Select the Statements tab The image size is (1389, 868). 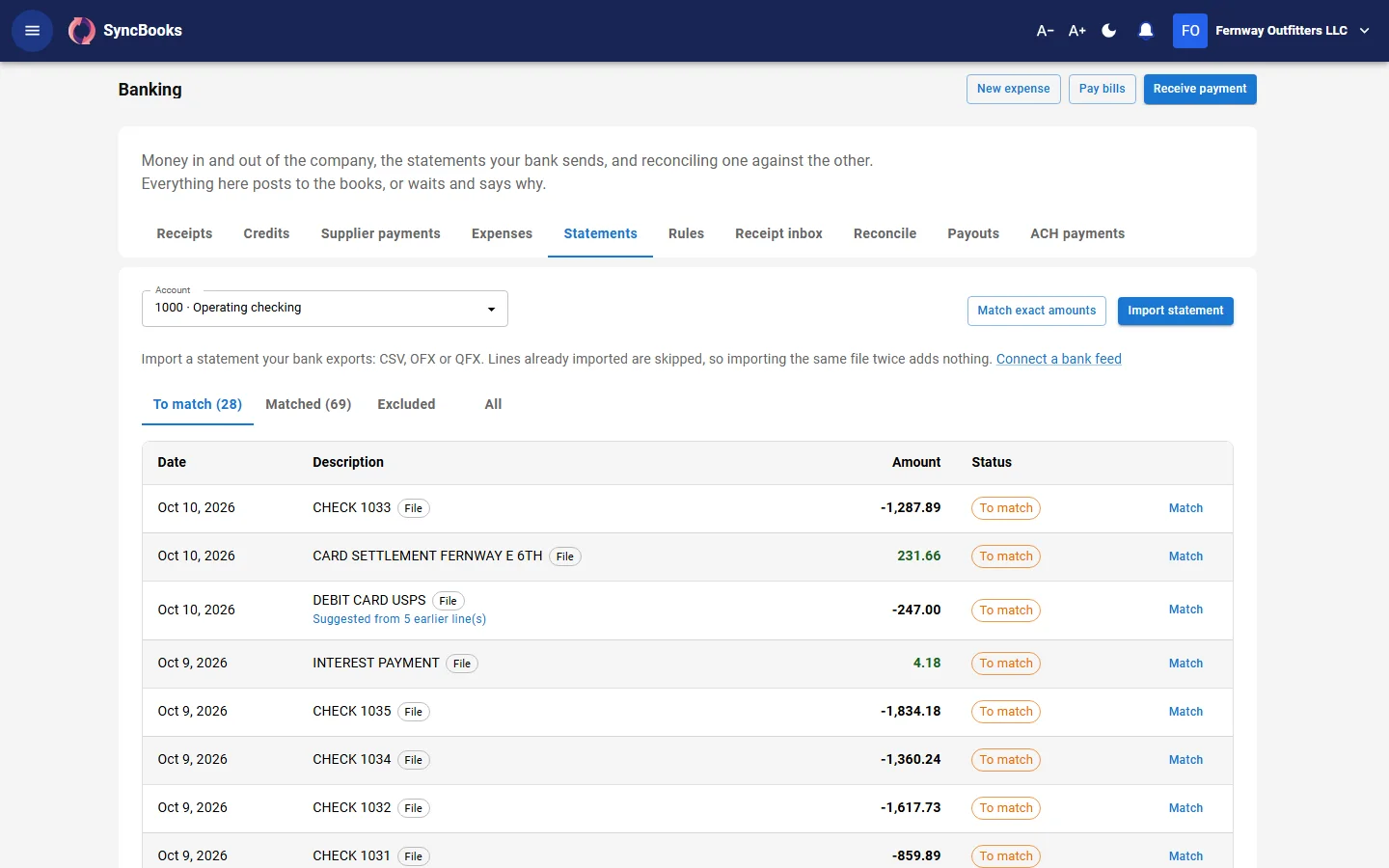click(x=600, y=233)
